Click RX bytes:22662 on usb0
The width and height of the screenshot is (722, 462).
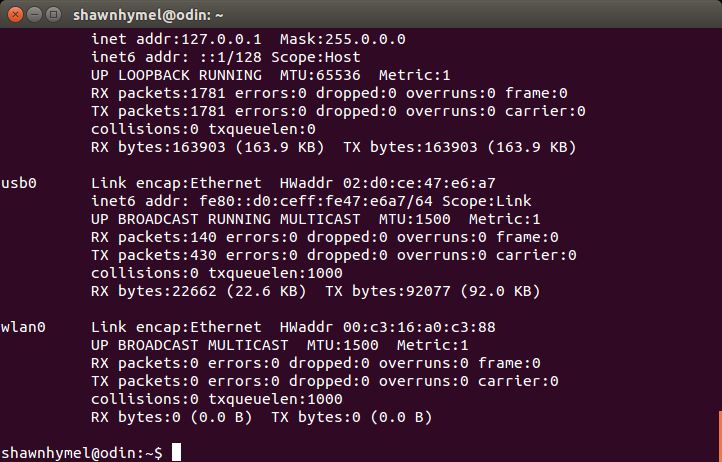153,292
